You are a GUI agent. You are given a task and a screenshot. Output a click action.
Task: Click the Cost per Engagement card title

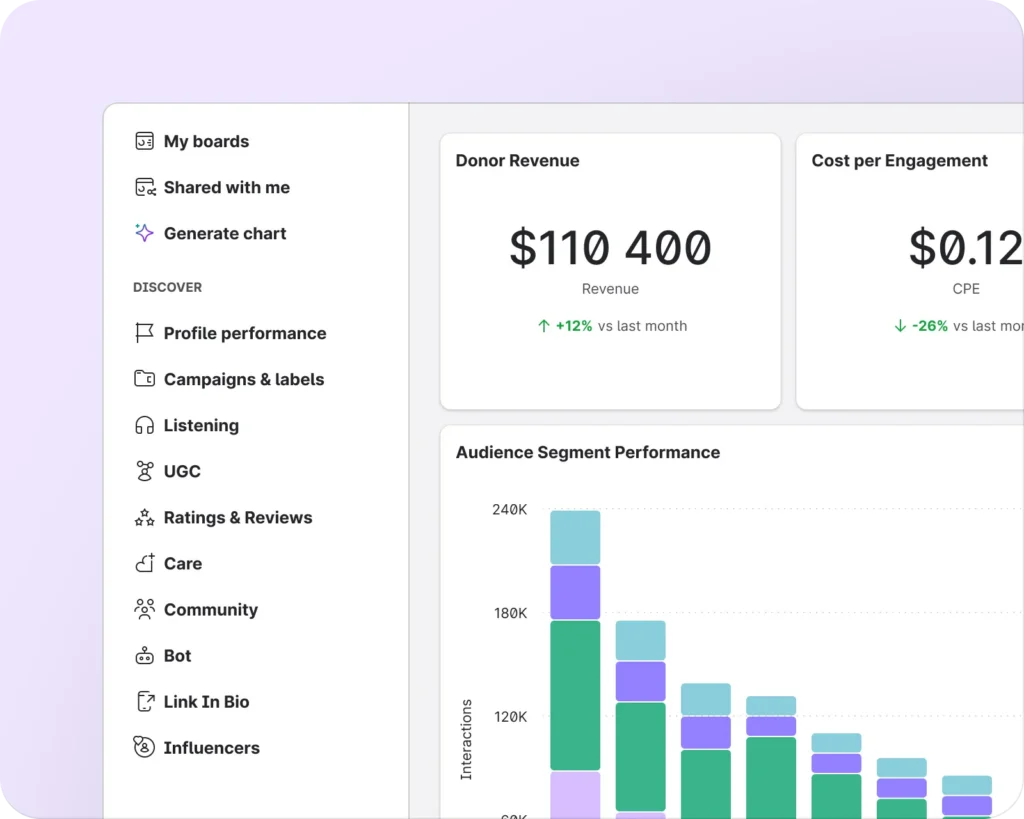pyautogui.click(x=899, y=161)
